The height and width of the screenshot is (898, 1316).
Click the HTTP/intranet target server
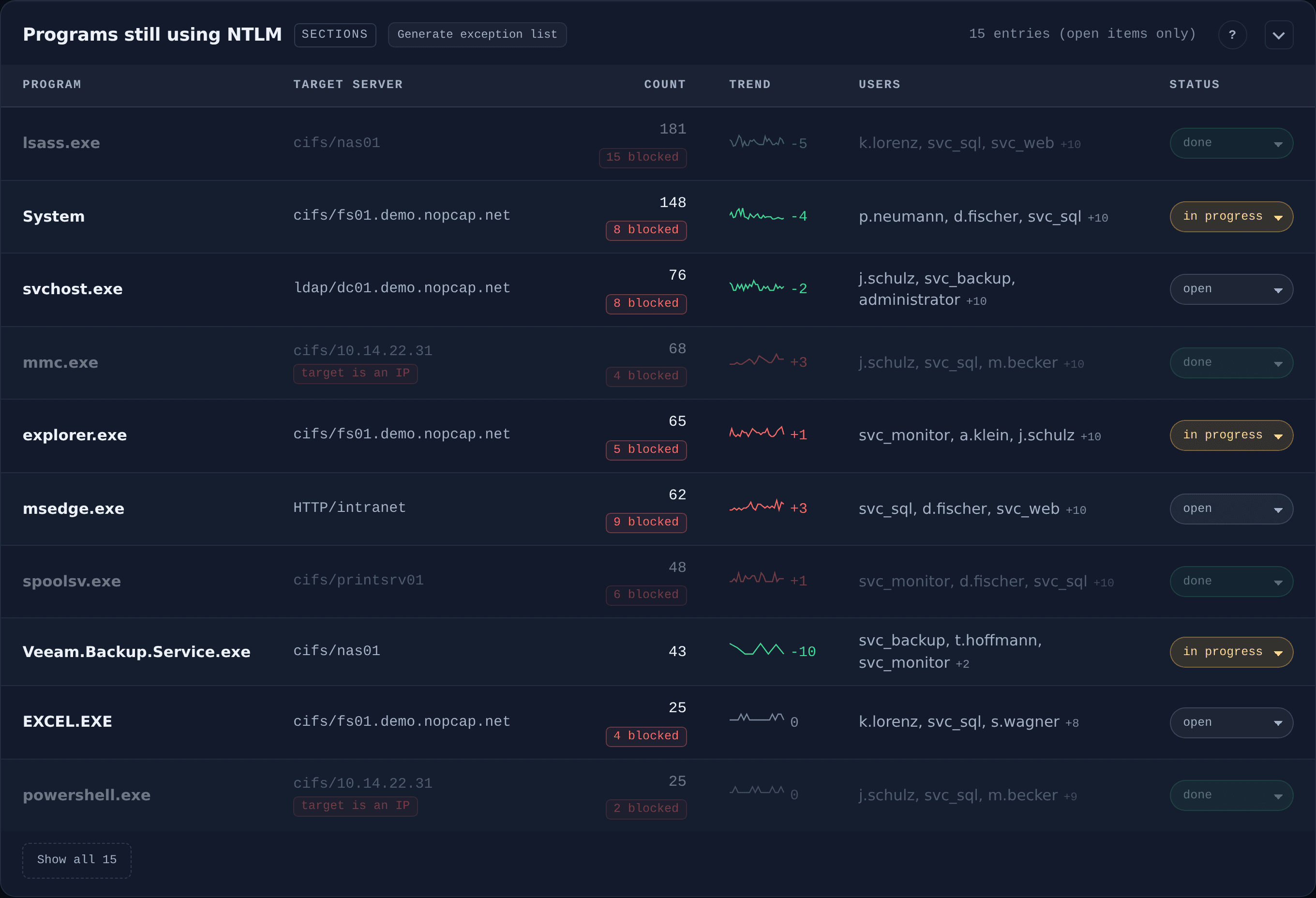(349, 508)
